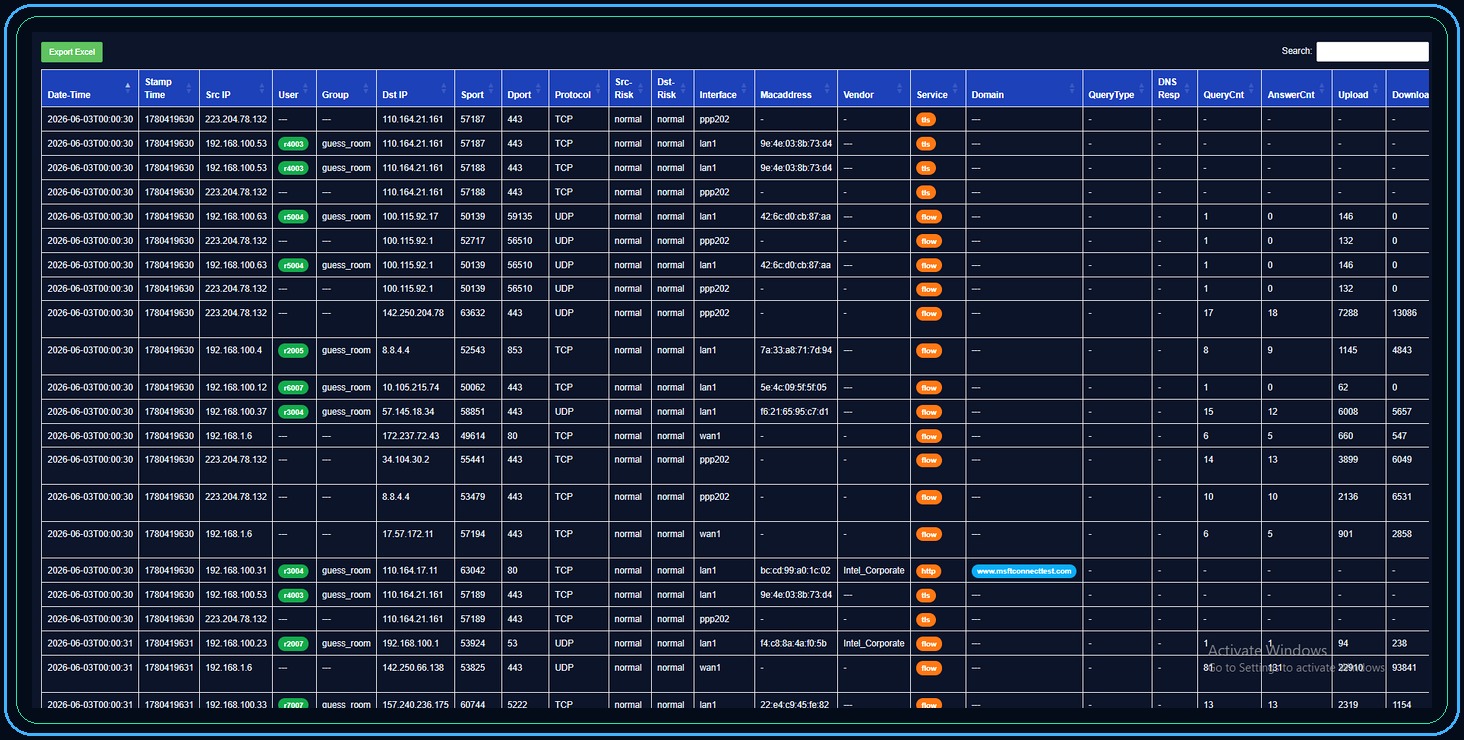The height and width of the screenshot is (740, 1464).
Task: Select destination IP 172.237.72.43
Action: click(411, 436)
